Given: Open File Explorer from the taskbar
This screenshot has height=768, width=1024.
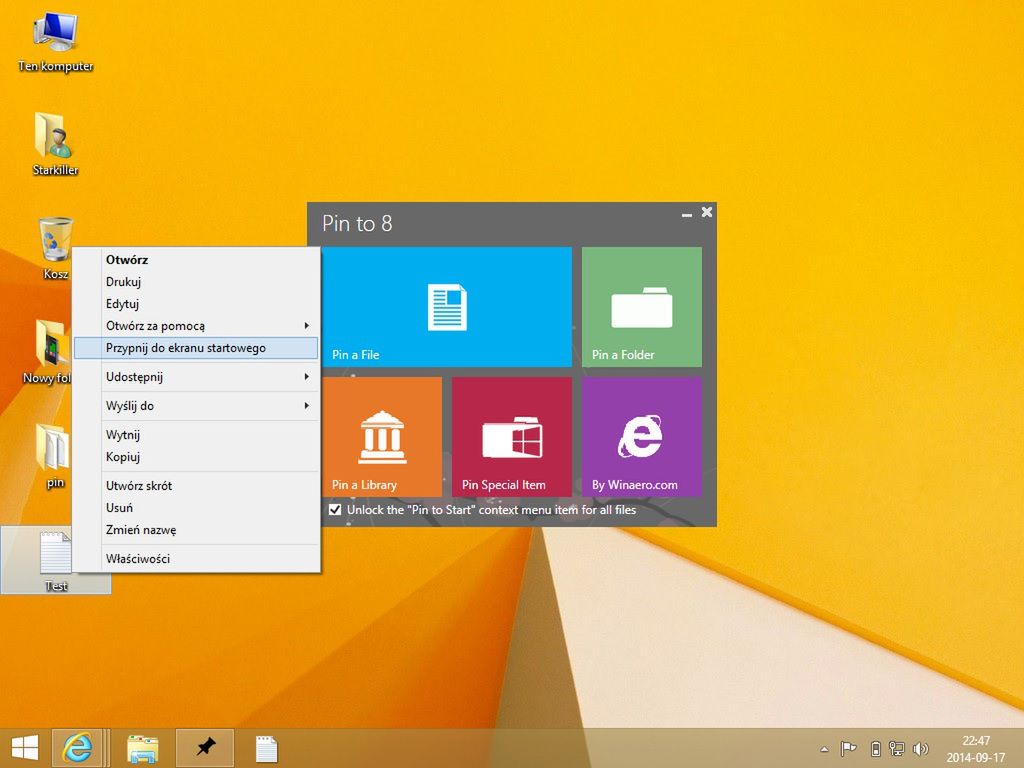Looking at the screenshot, I should (143, 747).
